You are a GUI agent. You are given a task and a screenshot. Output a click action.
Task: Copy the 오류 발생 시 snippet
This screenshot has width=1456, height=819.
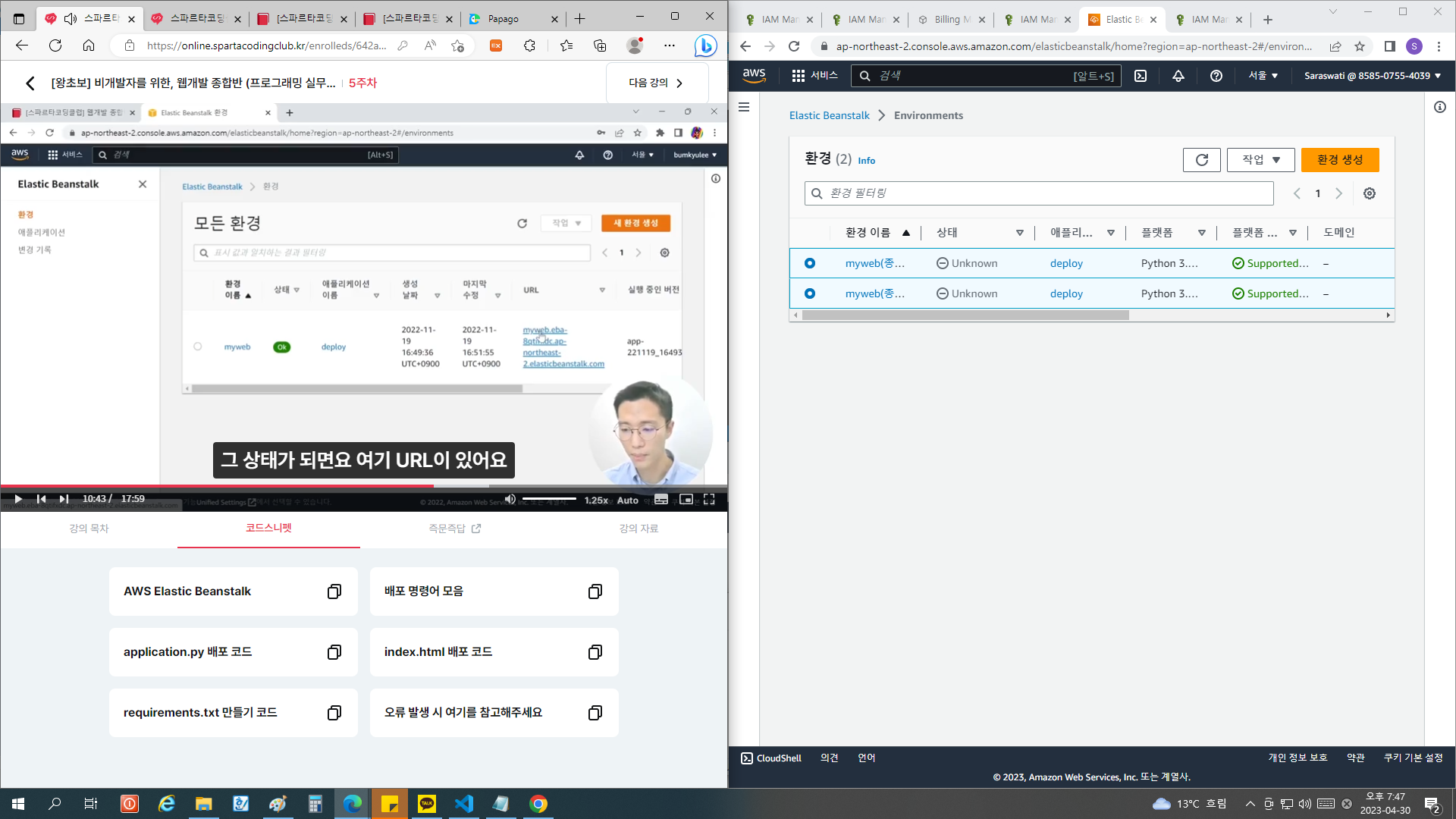click(x=595, y=713)
